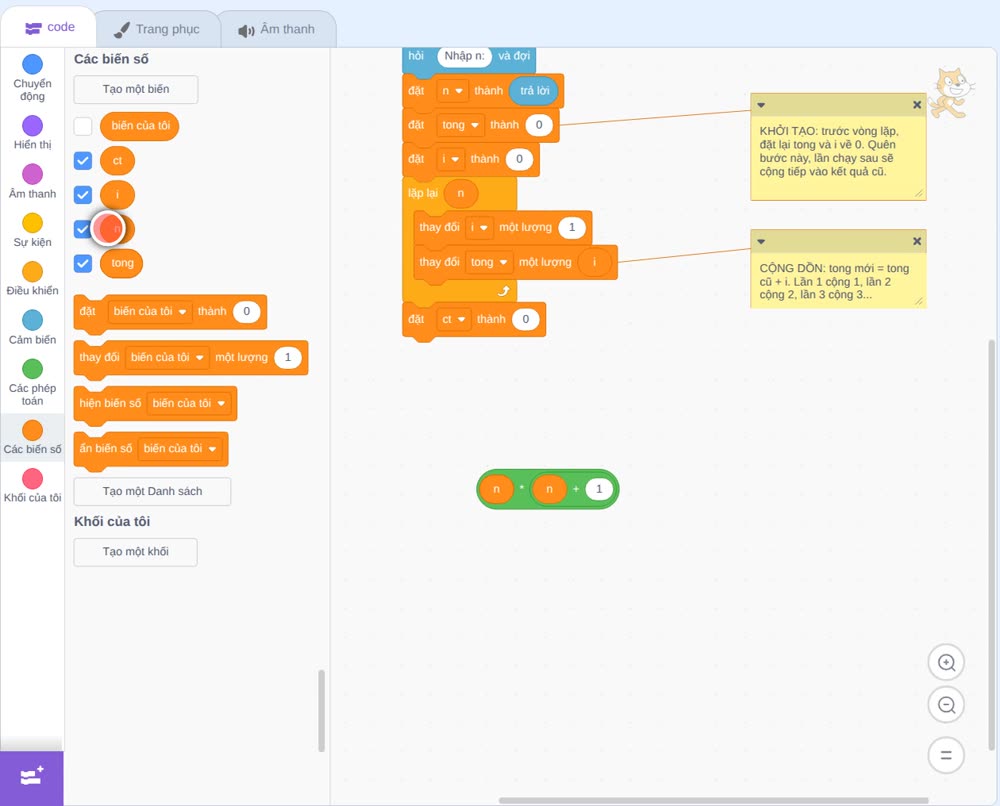Open the Chuyển động block category
Viewport: 1000px width, 806px height.
pyautogui.click(x=32, y=78)
